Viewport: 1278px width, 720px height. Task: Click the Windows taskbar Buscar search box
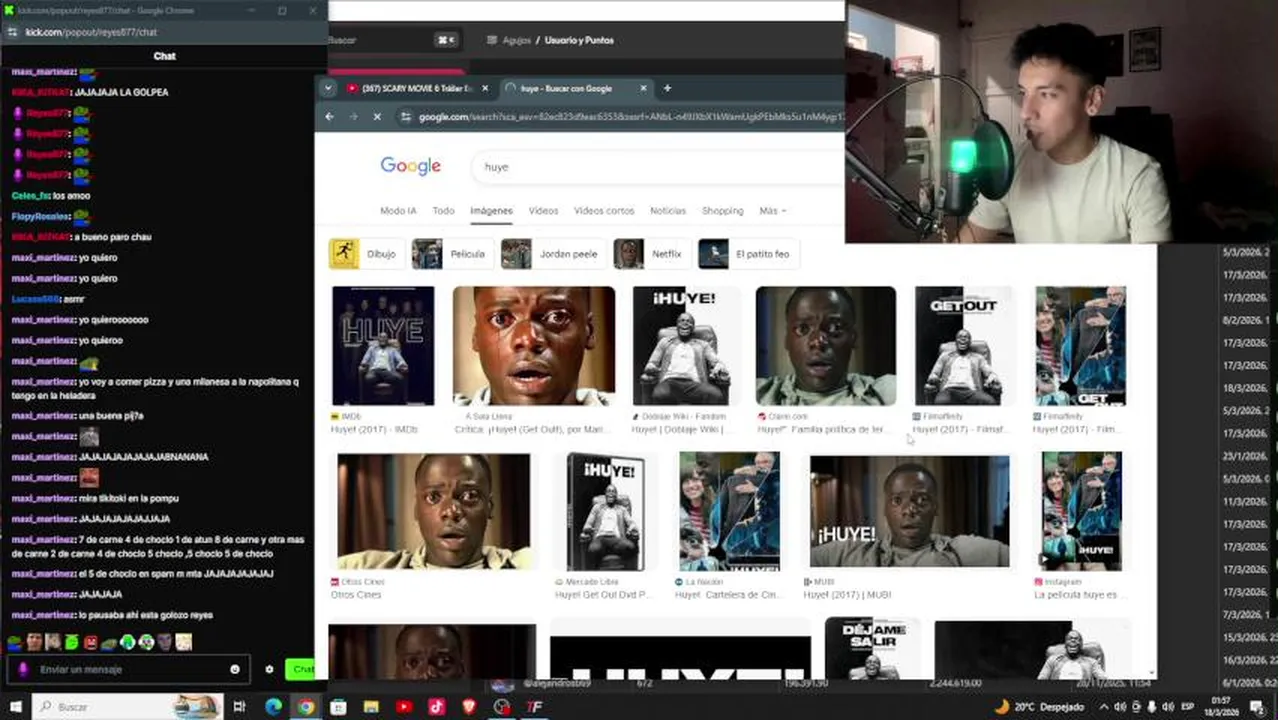click(x=128, y=707)
